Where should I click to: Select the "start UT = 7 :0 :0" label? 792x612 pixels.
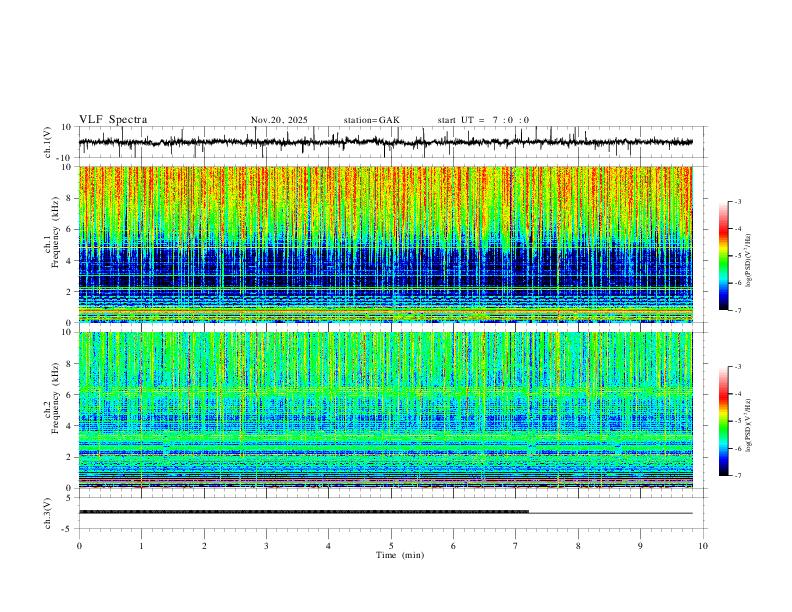[483, 120]
